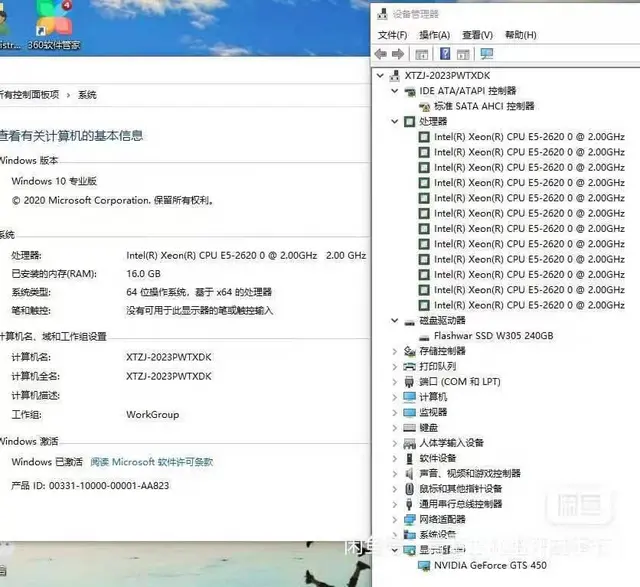Expand the 监视器 branch
This screenshot has height=587, width=640.
(395, 412)
